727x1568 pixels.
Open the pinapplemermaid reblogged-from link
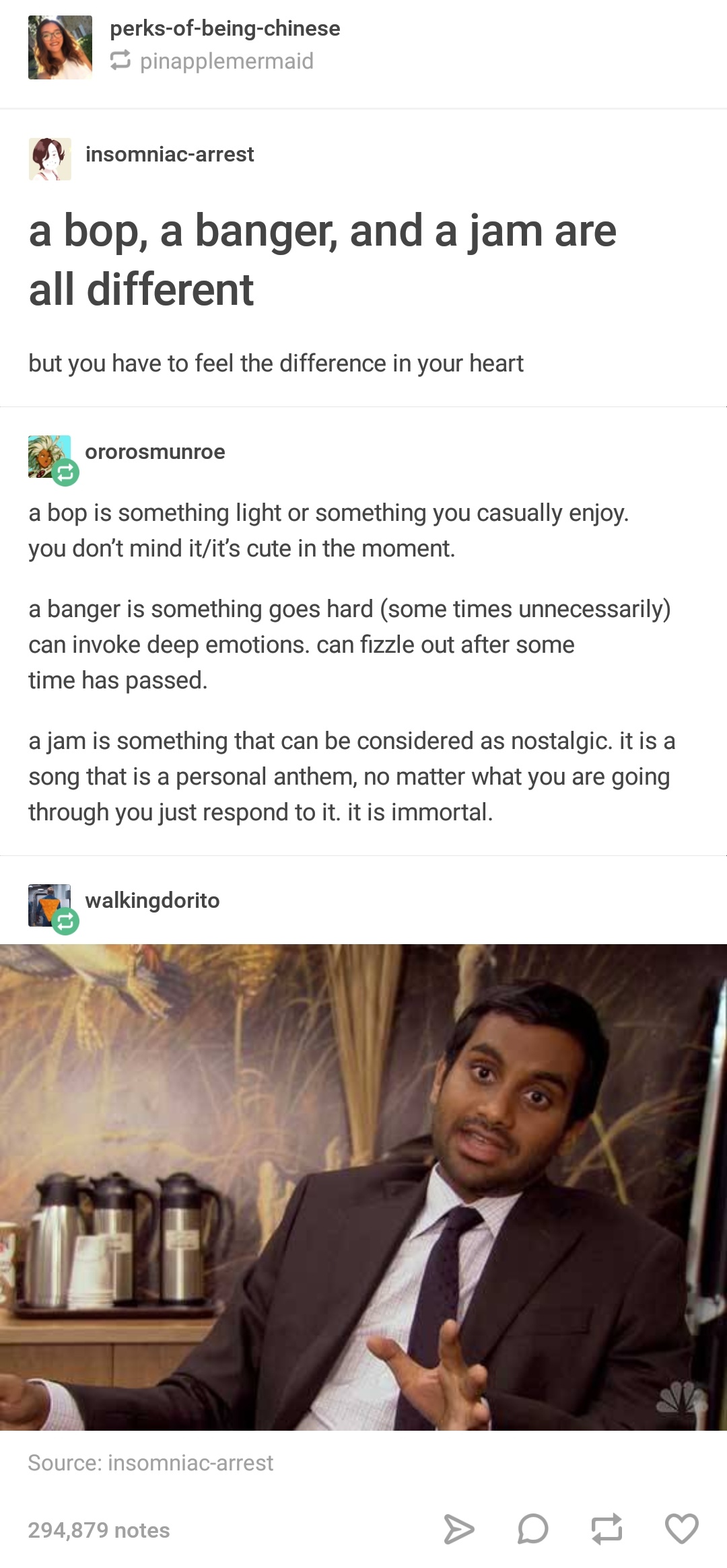227,61
